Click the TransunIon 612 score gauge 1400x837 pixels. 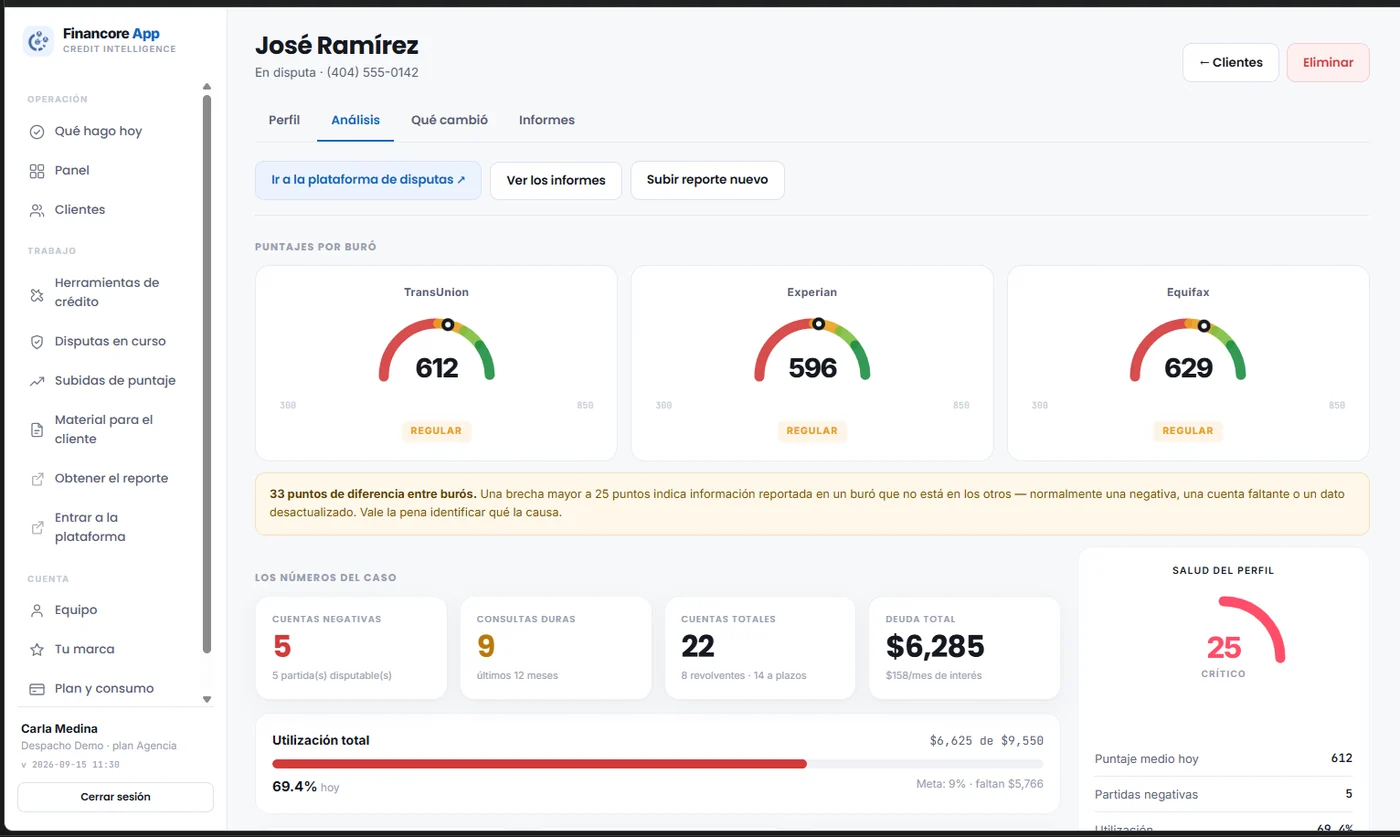(437, 351)
